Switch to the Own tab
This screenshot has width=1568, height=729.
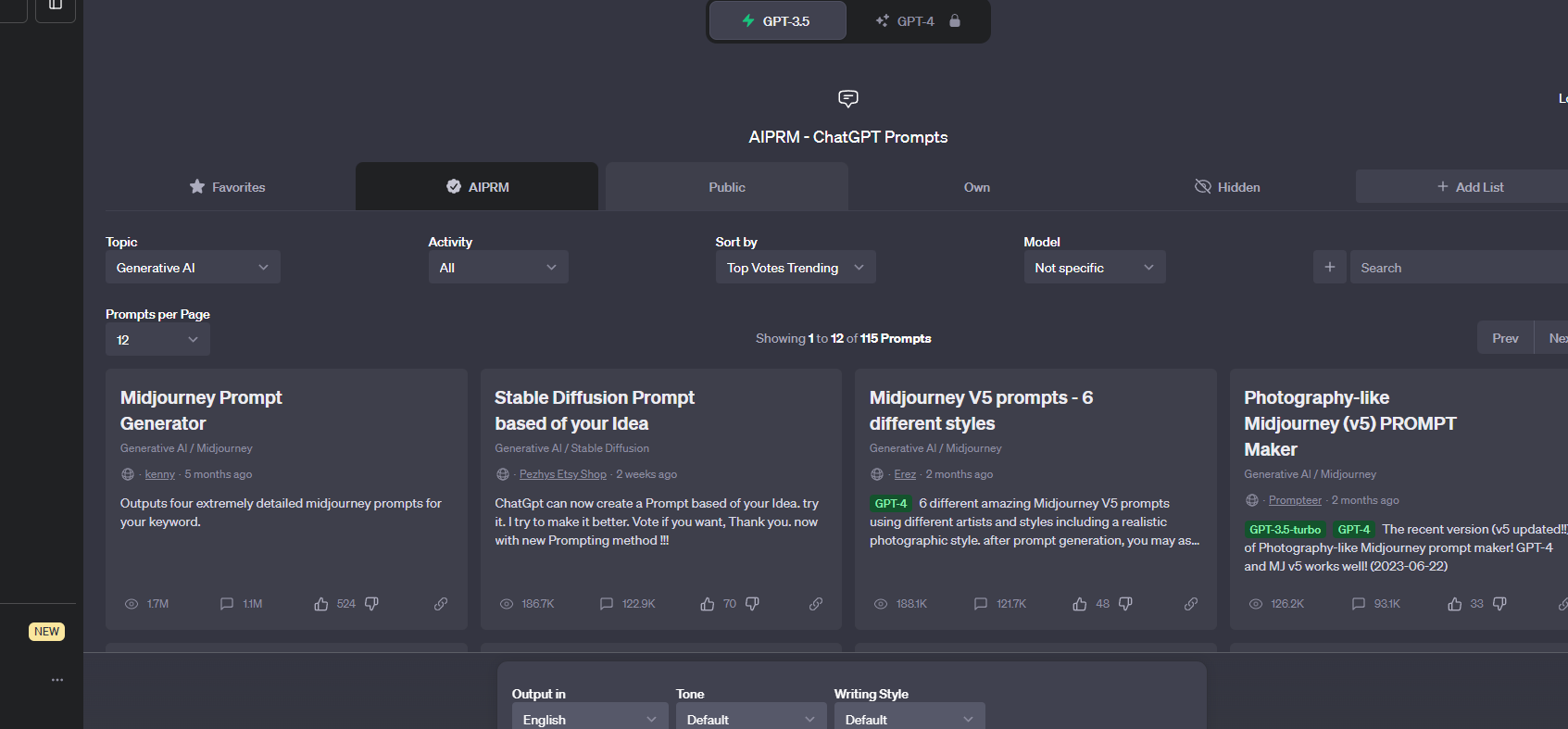click(977, 186)
